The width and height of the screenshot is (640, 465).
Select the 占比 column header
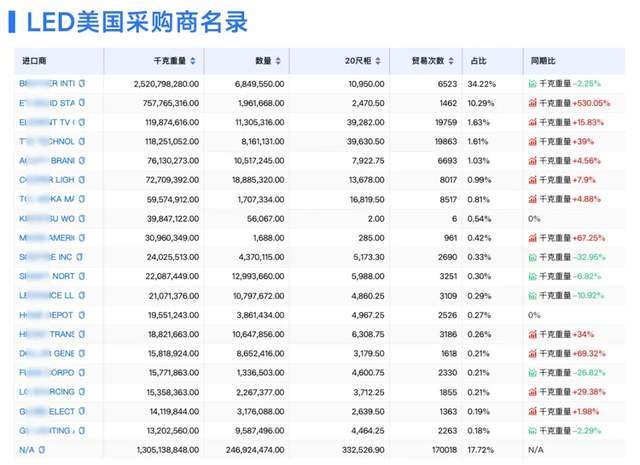coord(478,61)
